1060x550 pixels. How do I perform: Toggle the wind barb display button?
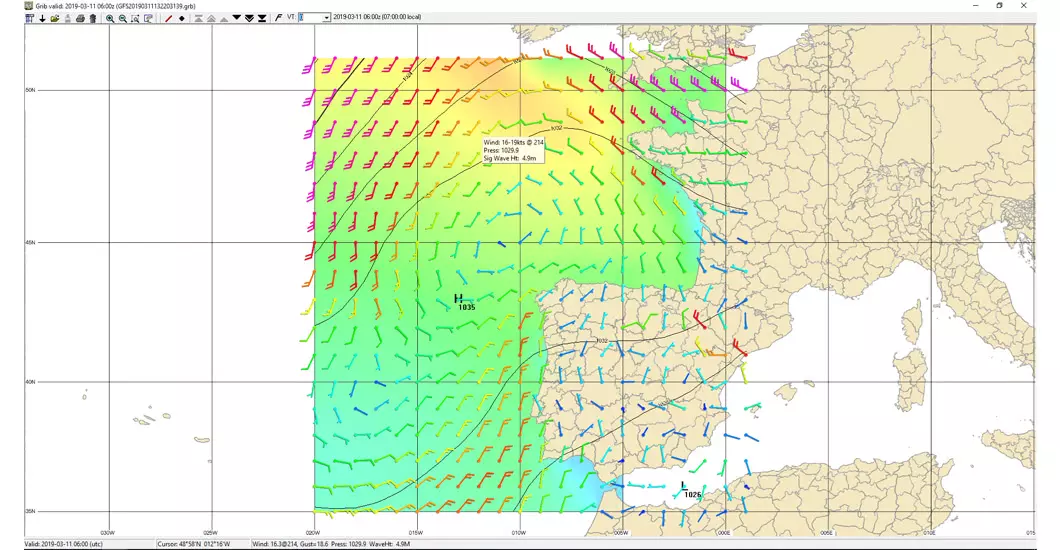pyautogui.click(x=278, y=18)
